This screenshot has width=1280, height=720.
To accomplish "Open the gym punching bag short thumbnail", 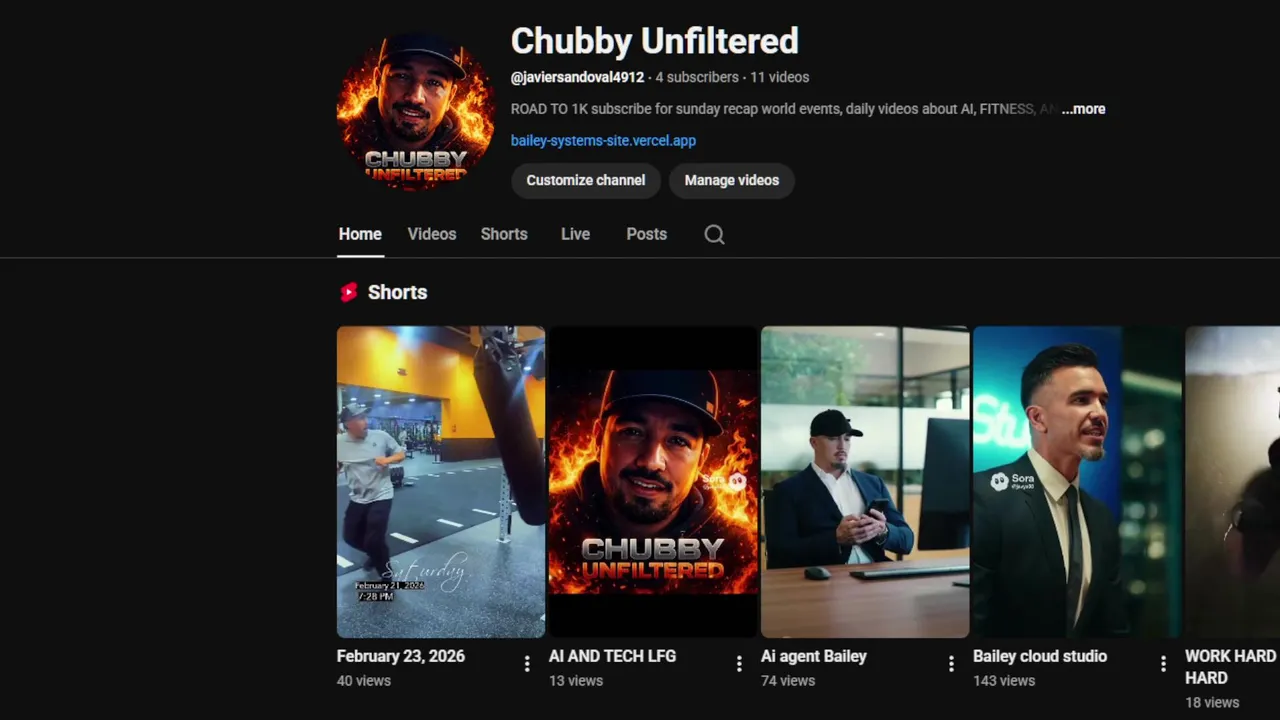I will tap(441, 482).
